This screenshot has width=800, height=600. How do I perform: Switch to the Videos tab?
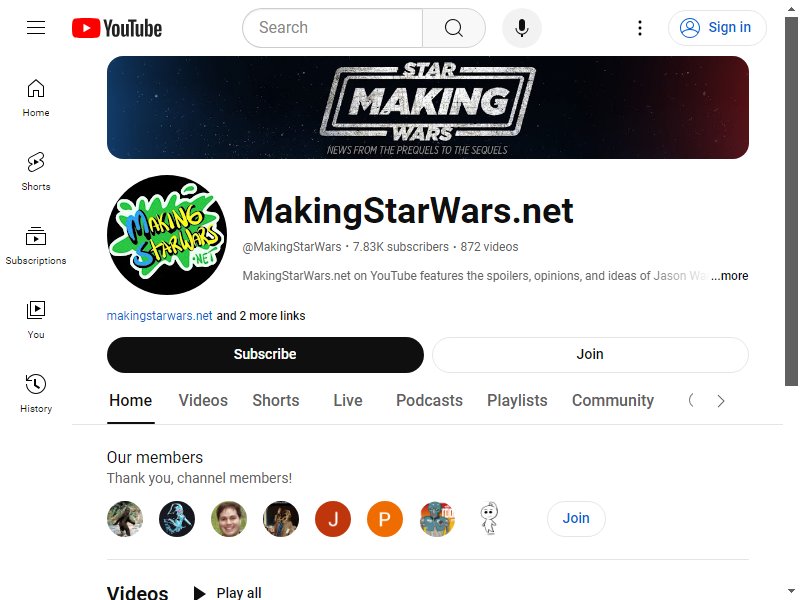[x=203, y=401]
